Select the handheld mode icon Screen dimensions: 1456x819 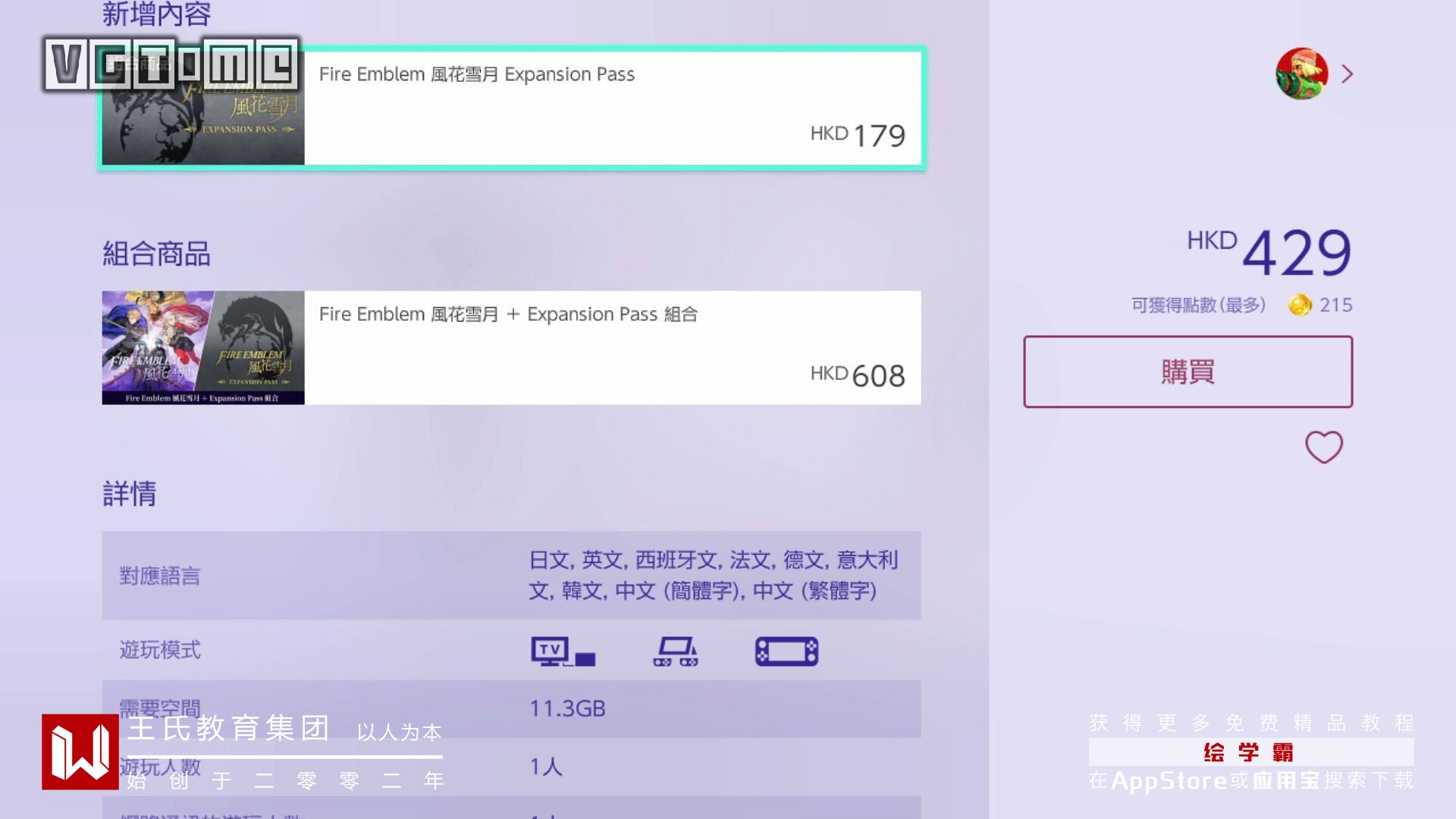click(x=786, y=651)
